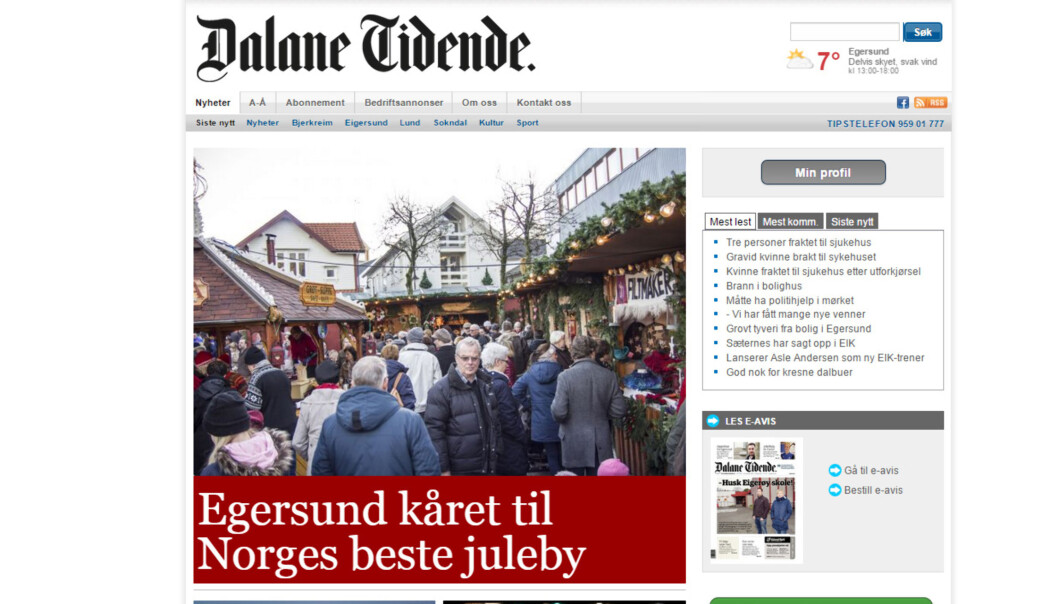Viewport: 1058px width, 604px height.
Task: Open the e-avis front page thumbnail
Action: [x=756, y=500]
